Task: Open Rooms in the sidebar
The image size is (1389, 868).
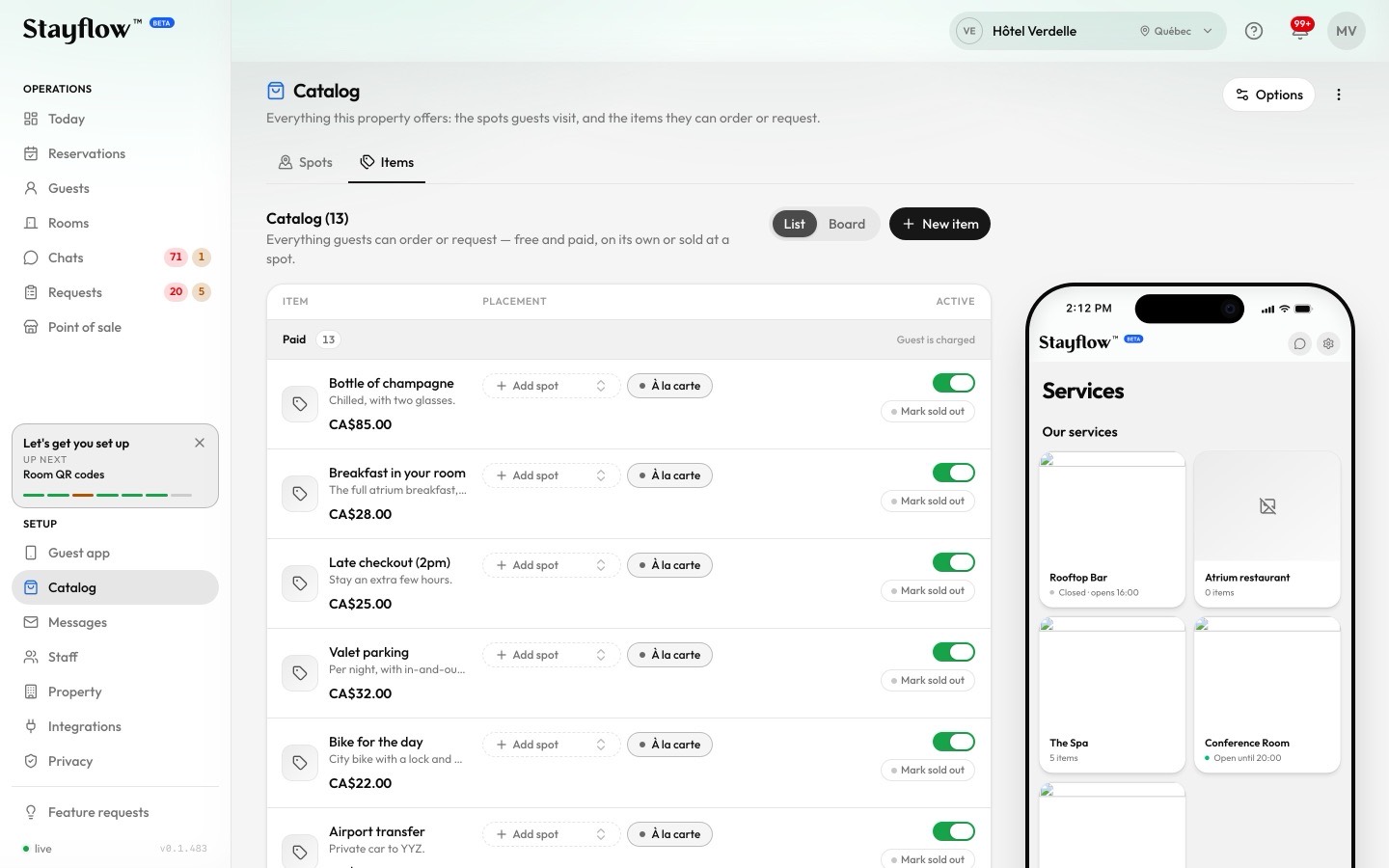Action: 115,223
